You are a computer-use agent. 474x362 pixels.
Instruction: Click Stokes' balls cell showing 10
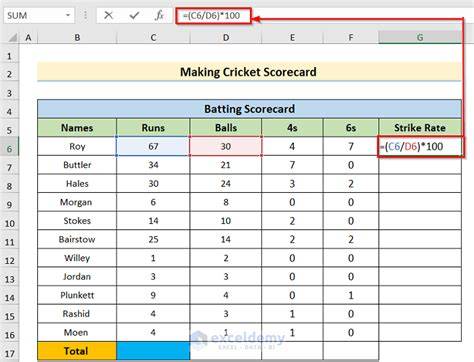(x=226, y=221)
